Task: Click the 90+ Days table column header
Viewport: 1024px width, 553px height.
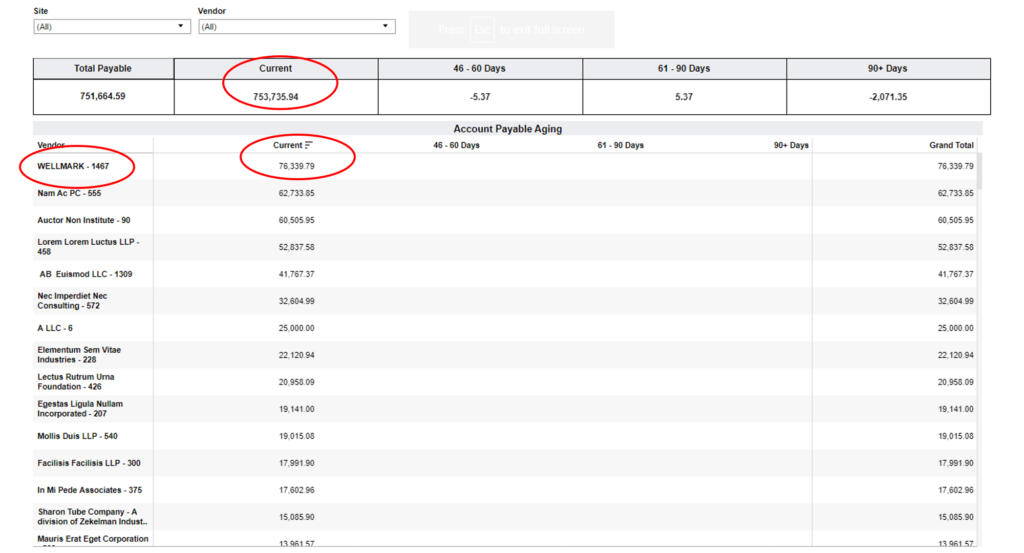Action: (x=791, y=145)
